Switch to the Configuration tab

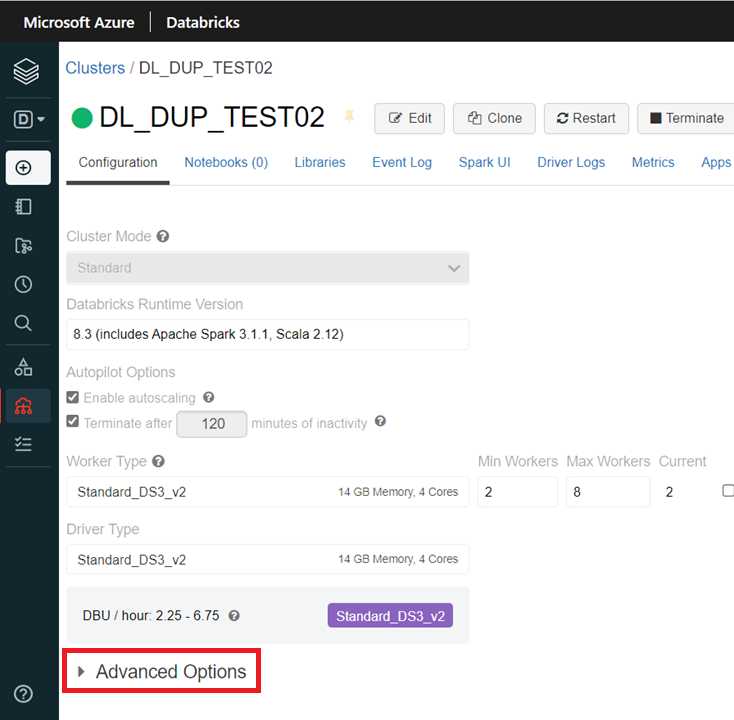(118, 162)
